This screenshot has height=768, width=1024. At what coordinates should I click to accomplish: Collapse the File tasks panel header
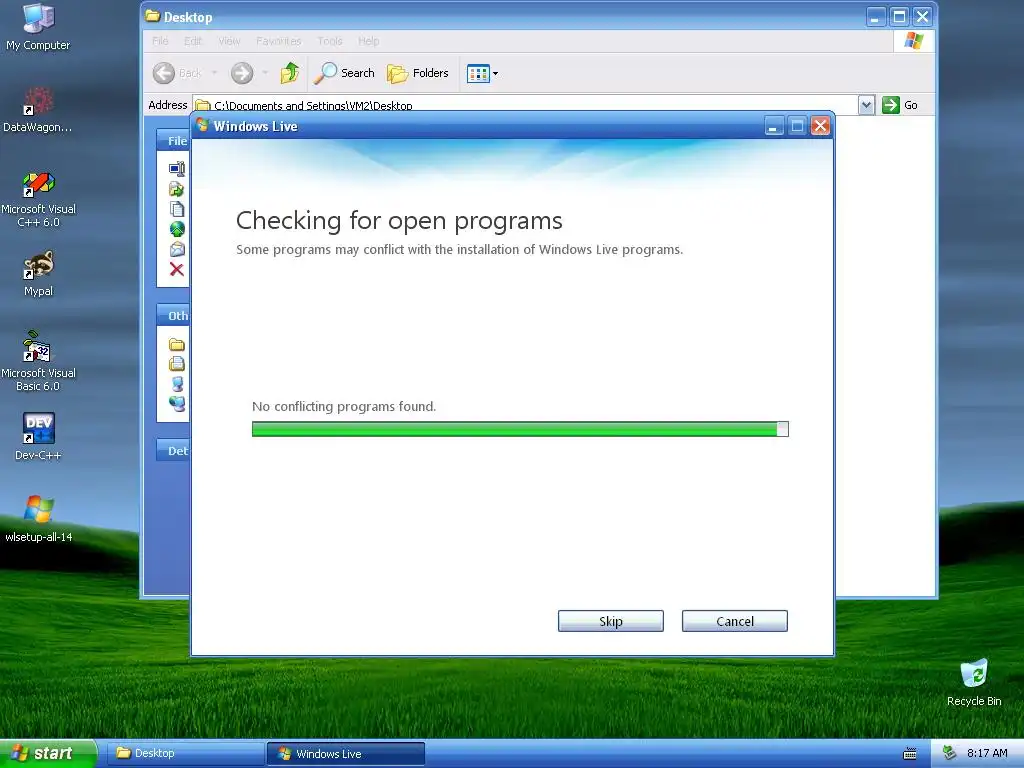[x=173, y=140]
